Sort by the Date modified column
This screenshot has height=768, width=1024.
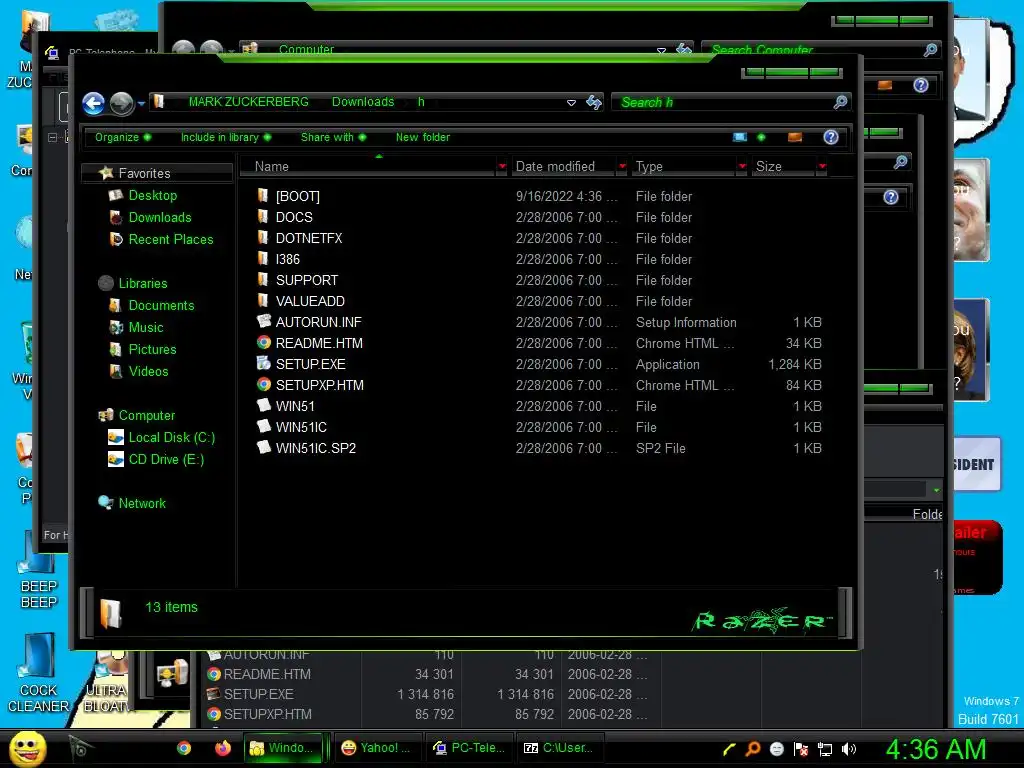pos(564,167)
